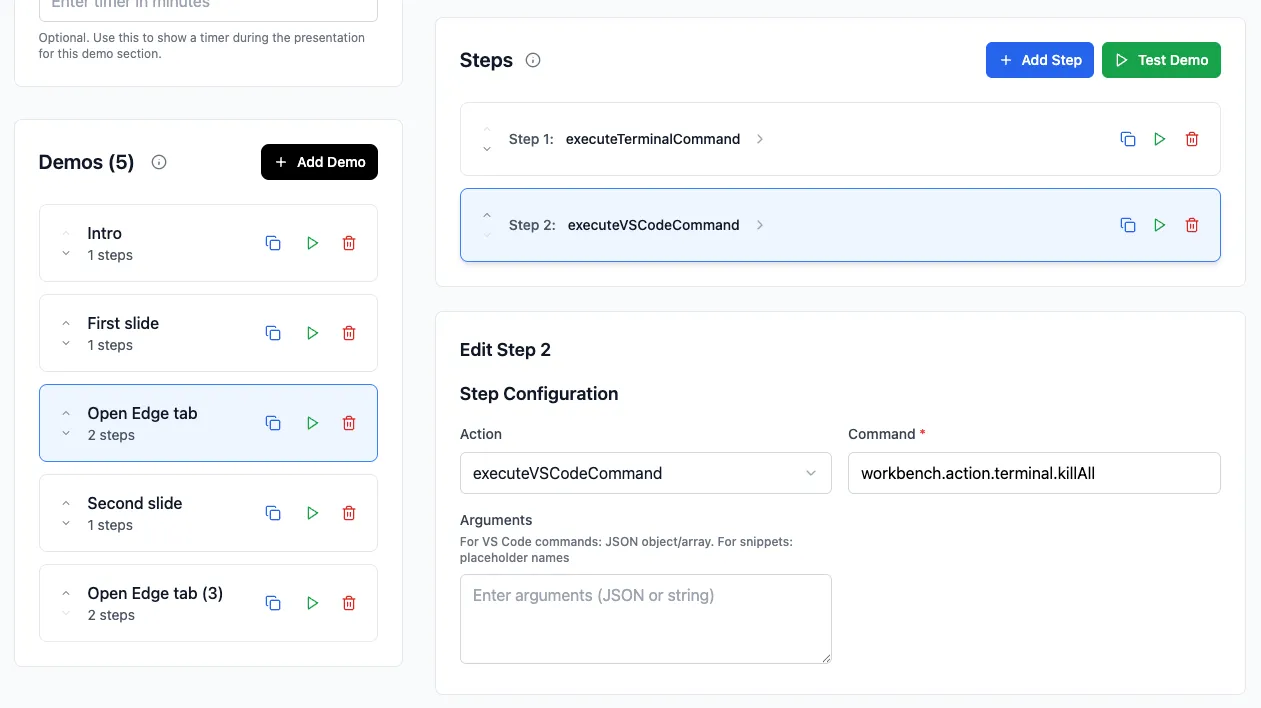Run the First slide demo
Screen dimensions: 1261x708
click(x=312, y=333)
